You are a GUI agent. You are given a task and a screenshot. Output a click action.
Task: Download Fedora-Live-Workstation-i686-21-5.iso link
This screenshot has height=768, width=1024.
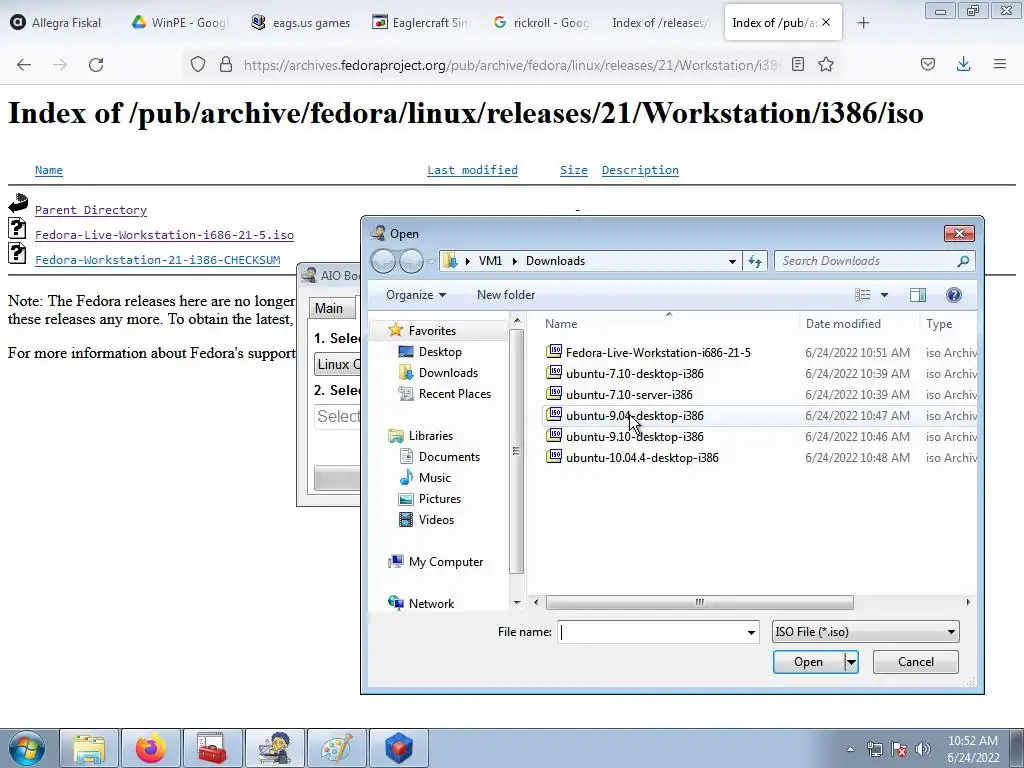coord(165,235)
